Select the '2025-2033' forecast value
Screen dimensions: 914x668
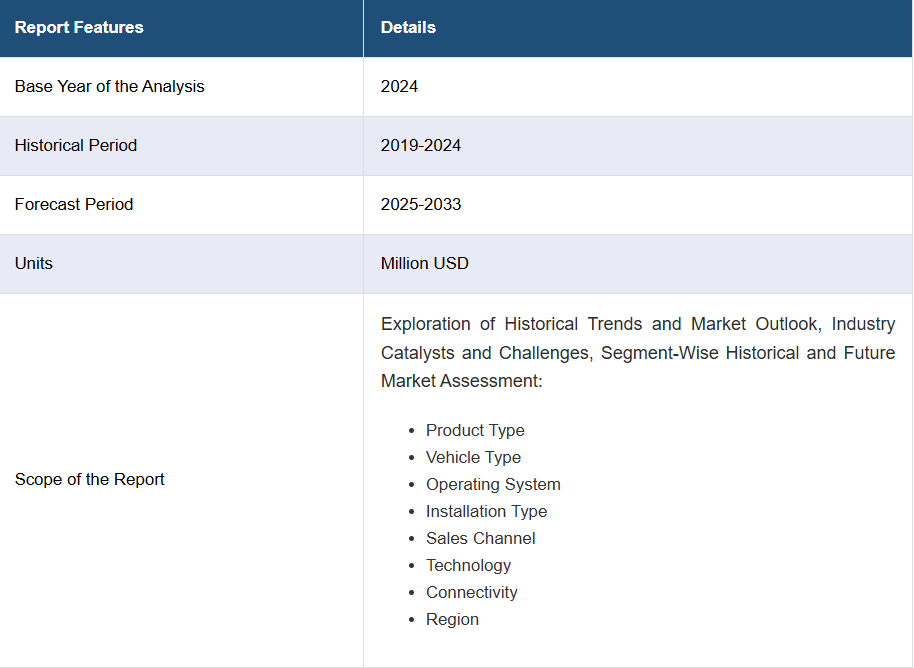[x=421, y=204]
